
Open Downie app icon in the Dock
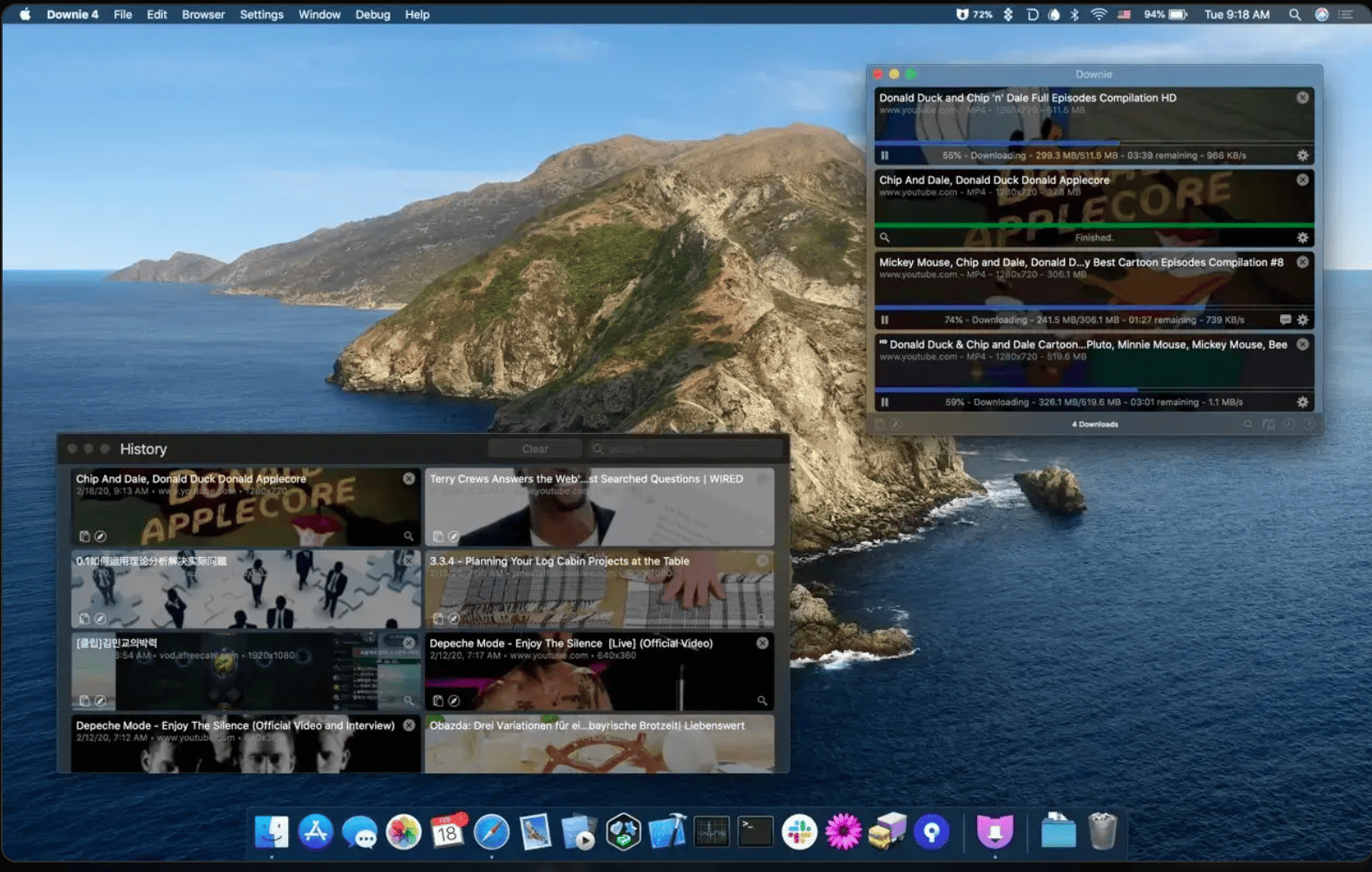tap(995, 832)
